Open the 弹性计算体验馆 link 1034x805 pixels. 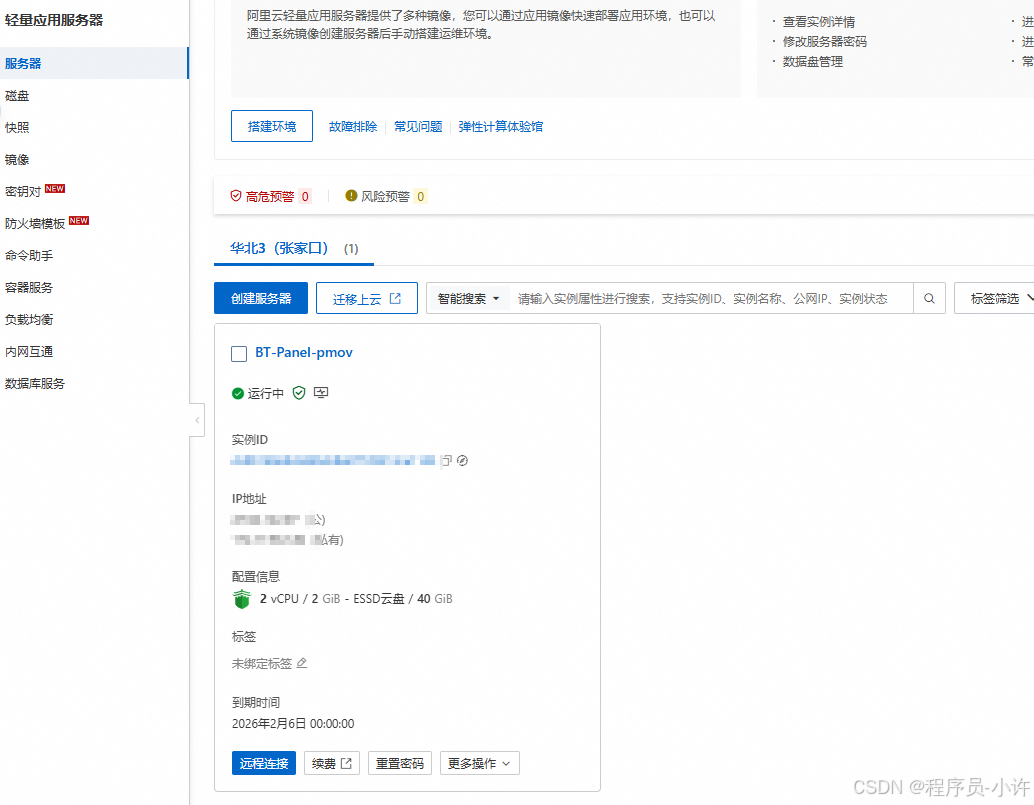501,127
